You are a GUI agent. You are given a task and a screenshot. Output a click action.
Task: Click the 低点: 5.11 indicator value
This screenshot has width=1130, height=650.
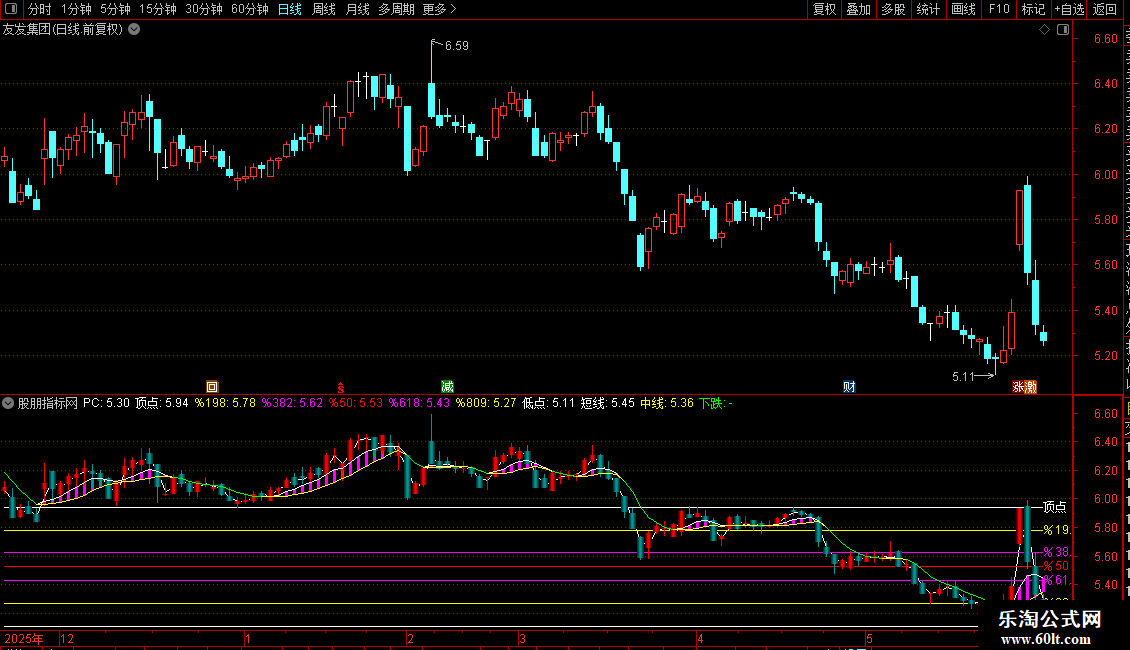point(548,404)
